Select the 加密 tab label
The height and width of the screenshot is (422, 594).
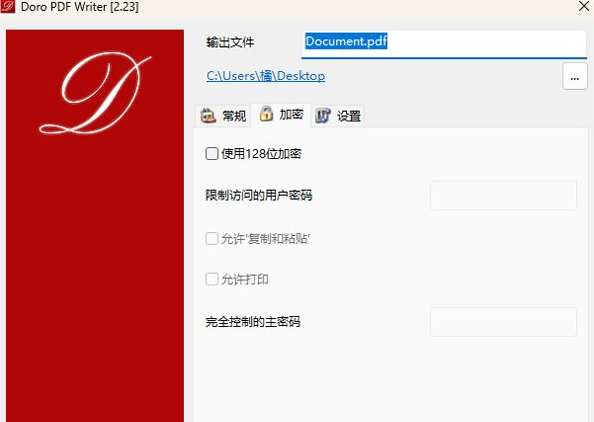click(291, 114)
